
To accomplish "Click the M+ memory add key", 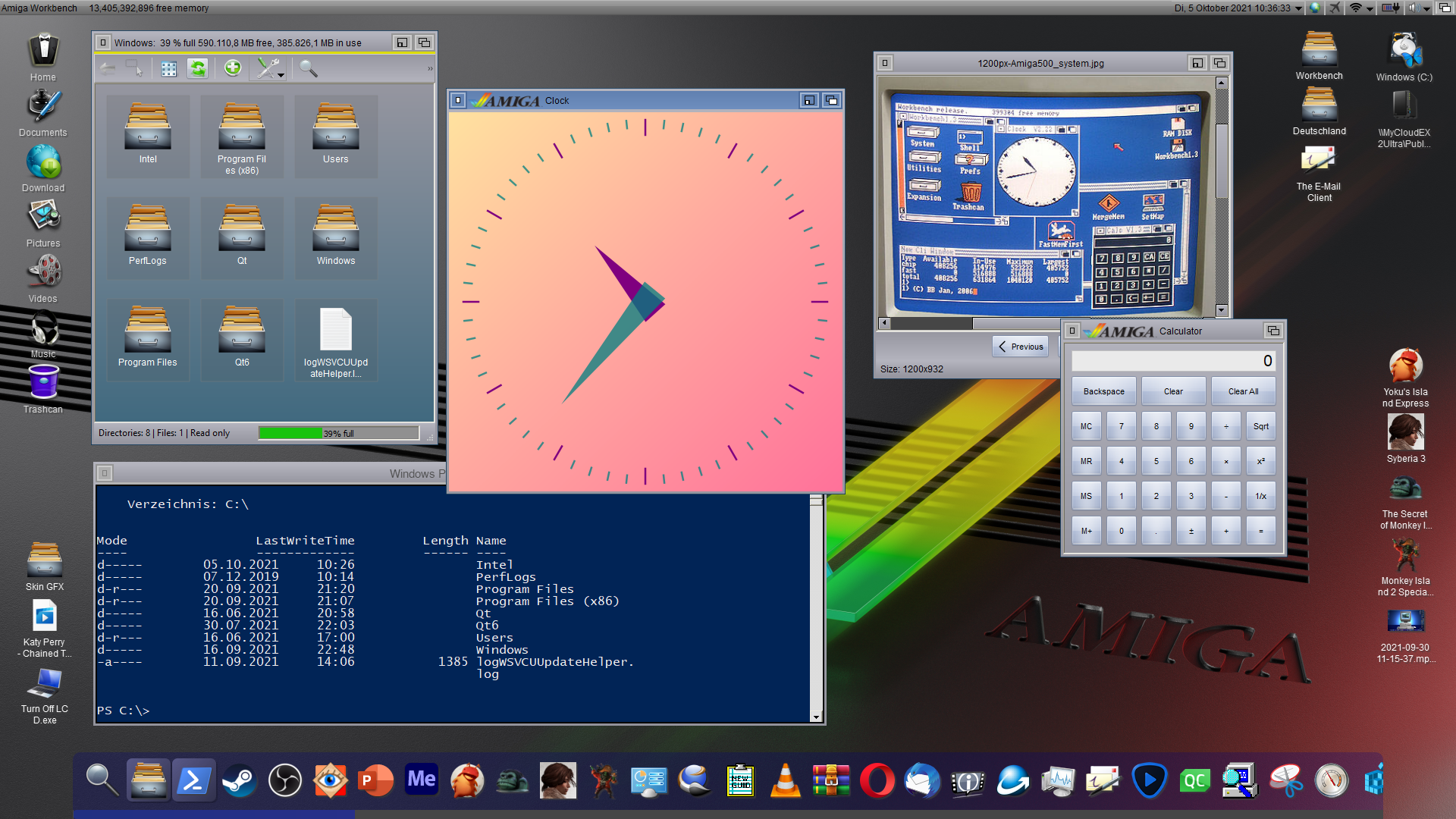I will (x=1086, y=531).
